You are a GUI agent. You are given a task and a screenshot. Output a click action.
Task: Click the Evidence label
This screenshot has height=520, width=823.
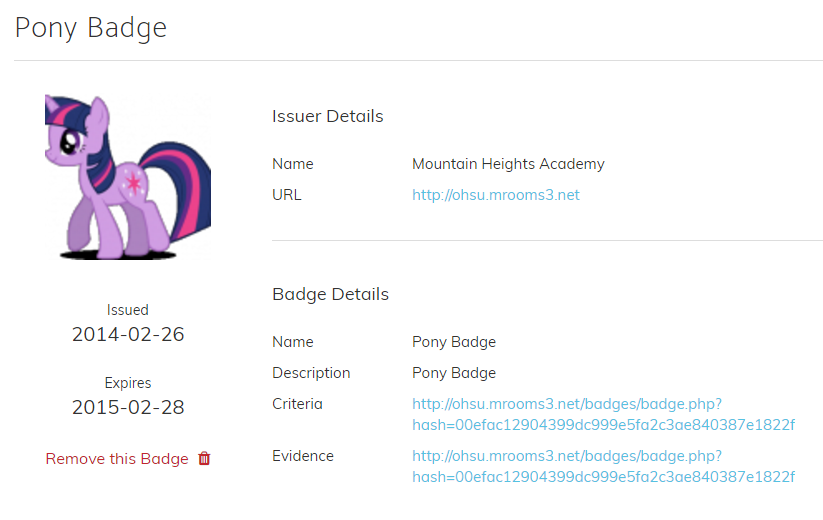pyautogui.click(x=303, y=456)
